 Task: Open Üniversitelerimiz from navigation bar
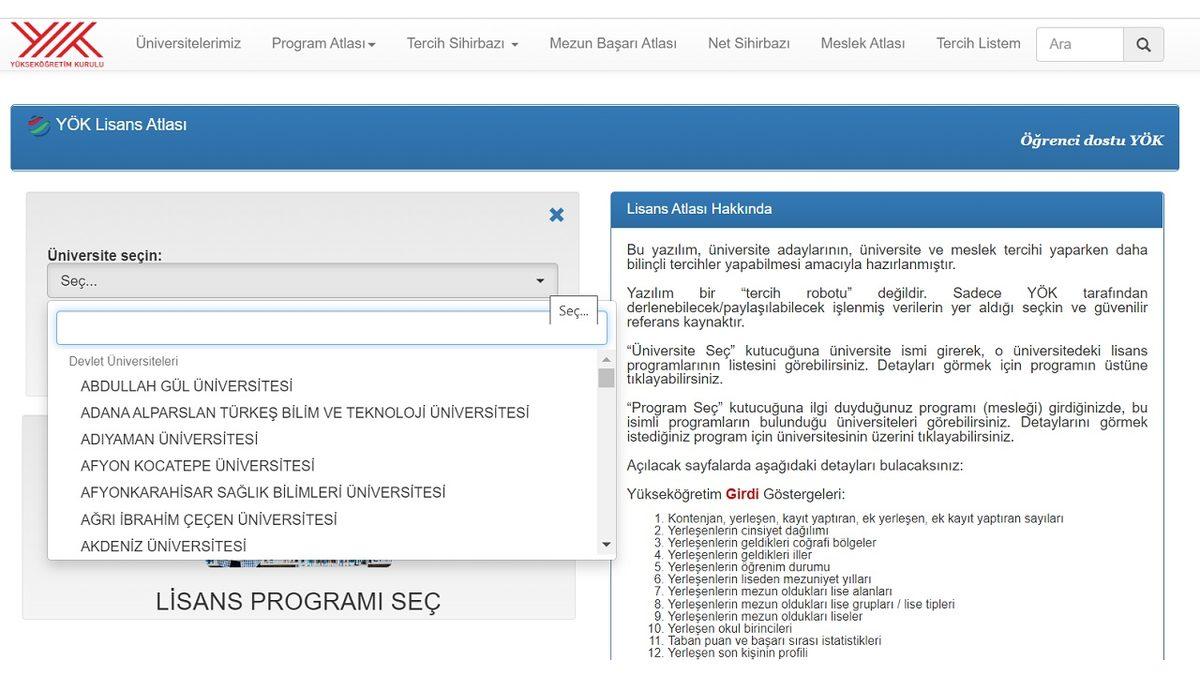pos(188,44)
